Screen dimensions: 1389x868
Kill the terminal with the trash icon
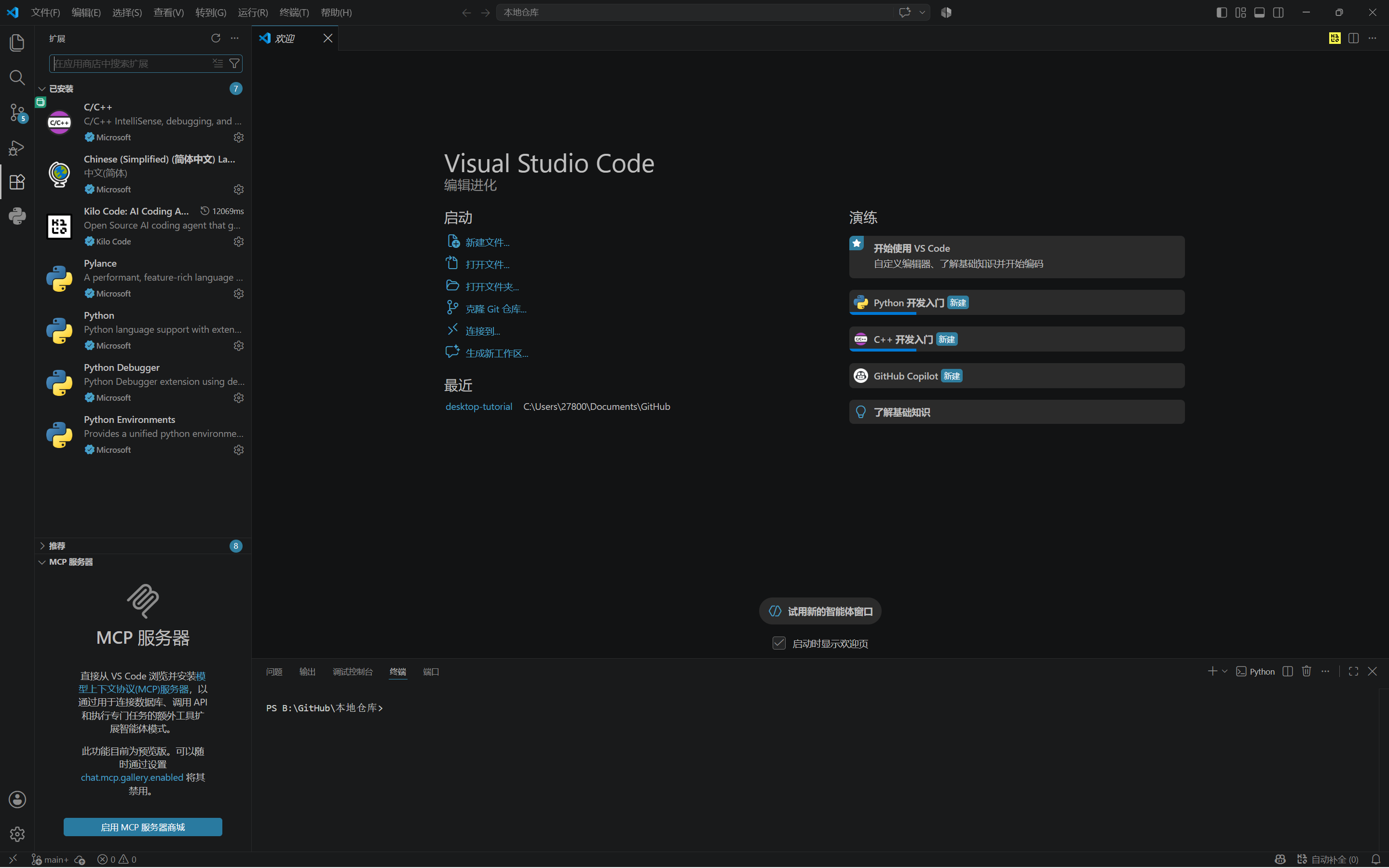point(1307,671)
